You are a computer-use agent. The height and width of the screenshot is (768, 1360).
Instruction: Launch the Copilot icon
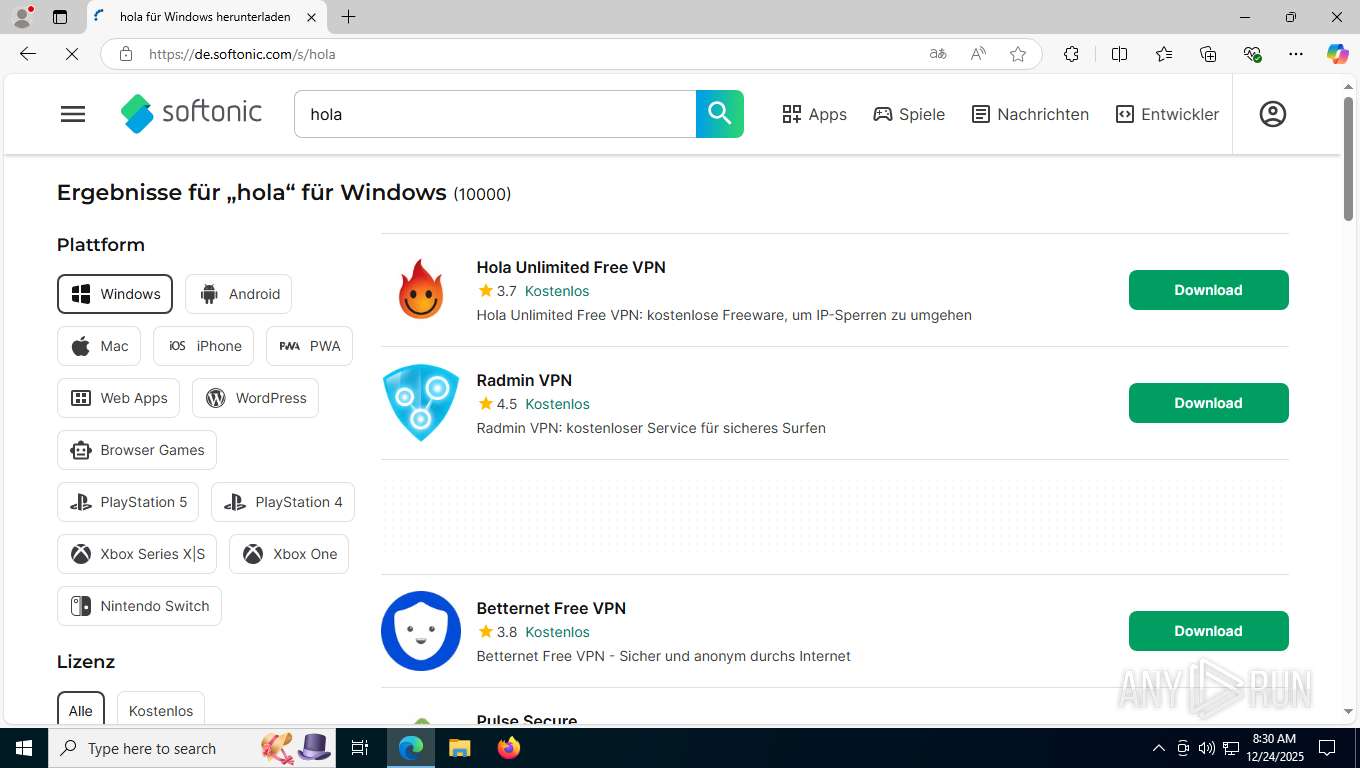1338,54
